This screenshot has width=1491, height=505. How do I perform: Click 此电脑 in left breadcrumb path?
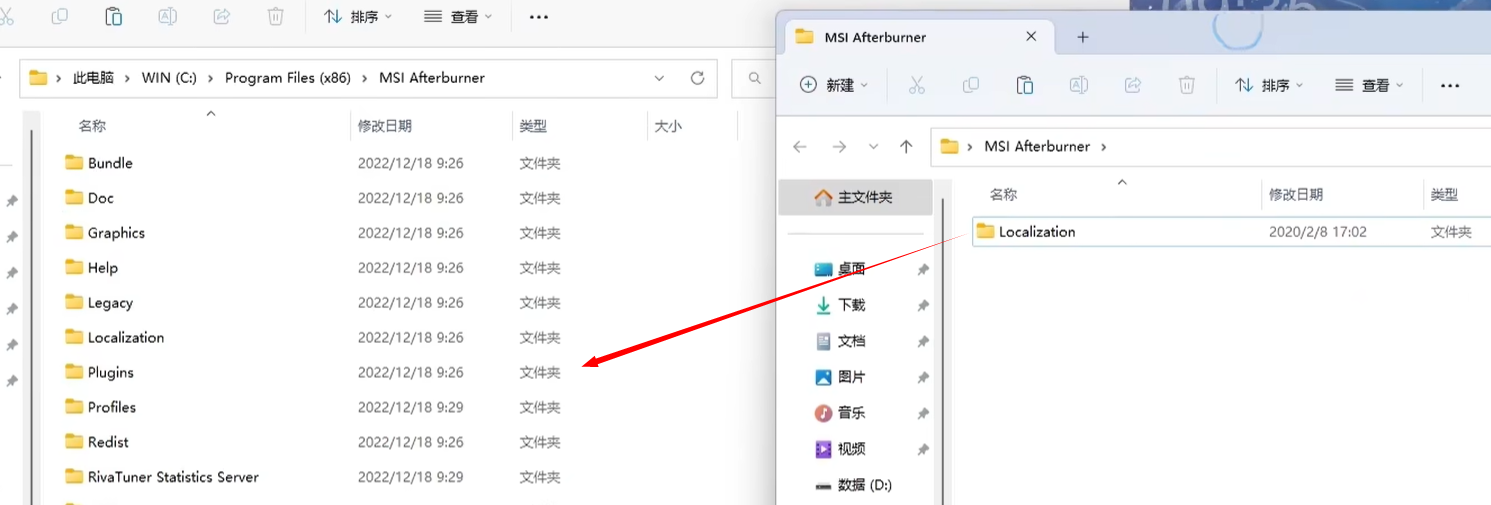[93, 78]
